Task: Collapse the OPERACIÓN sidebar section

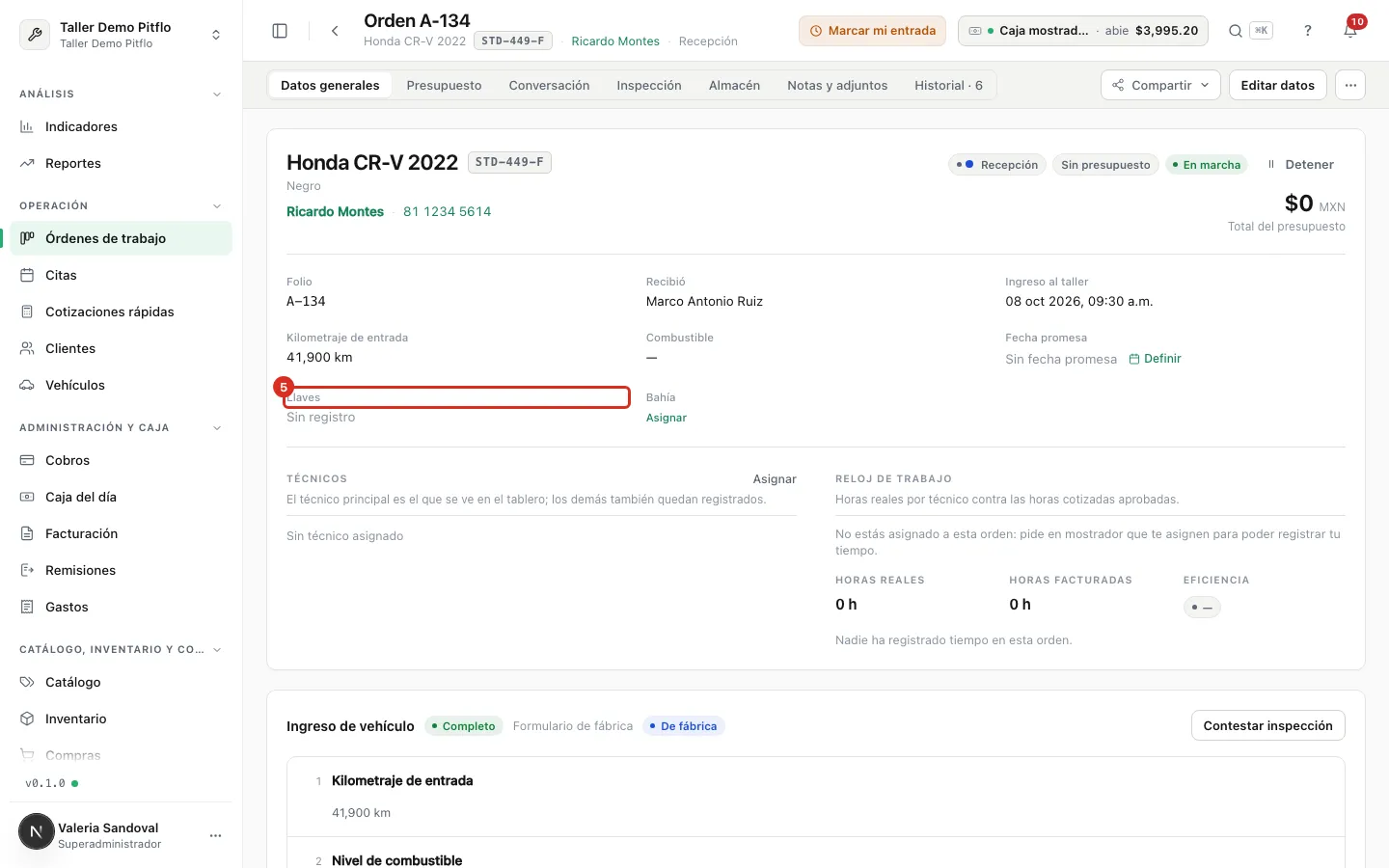Action: tap(217, 205)
